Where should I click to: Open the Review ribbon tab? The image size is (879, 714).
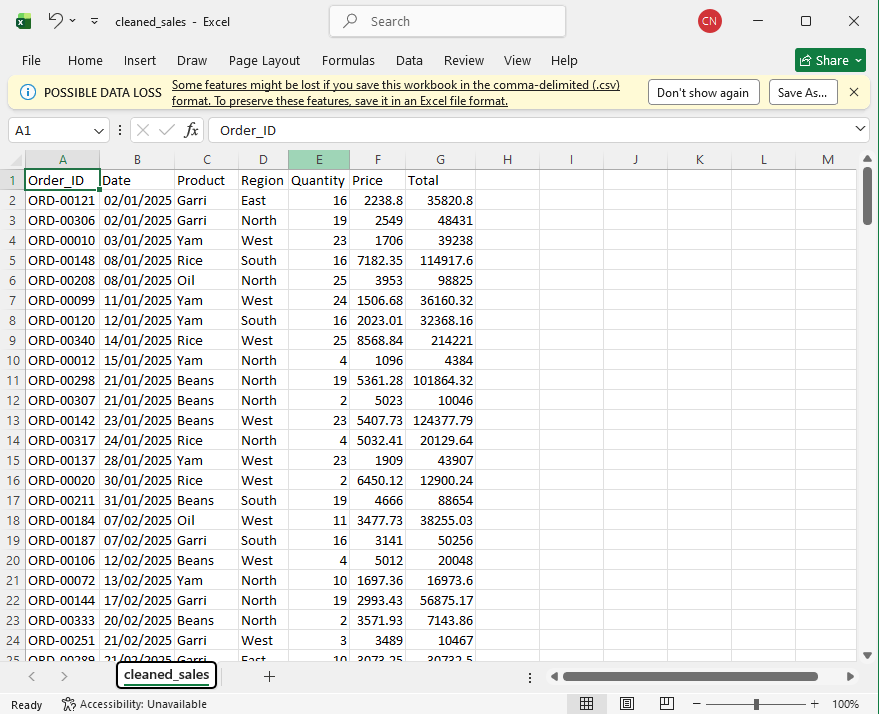464,61
